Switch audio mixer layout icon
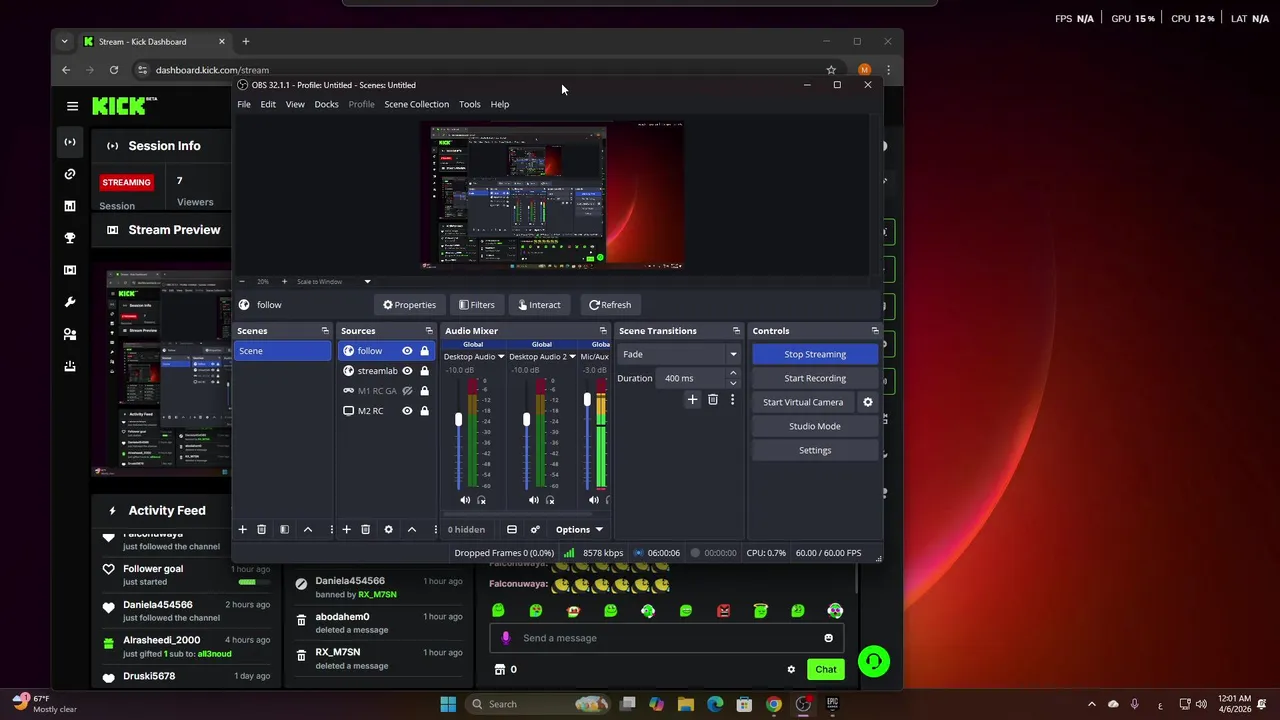Screen dimensions: 1280x720 click(x=512, y=530)
